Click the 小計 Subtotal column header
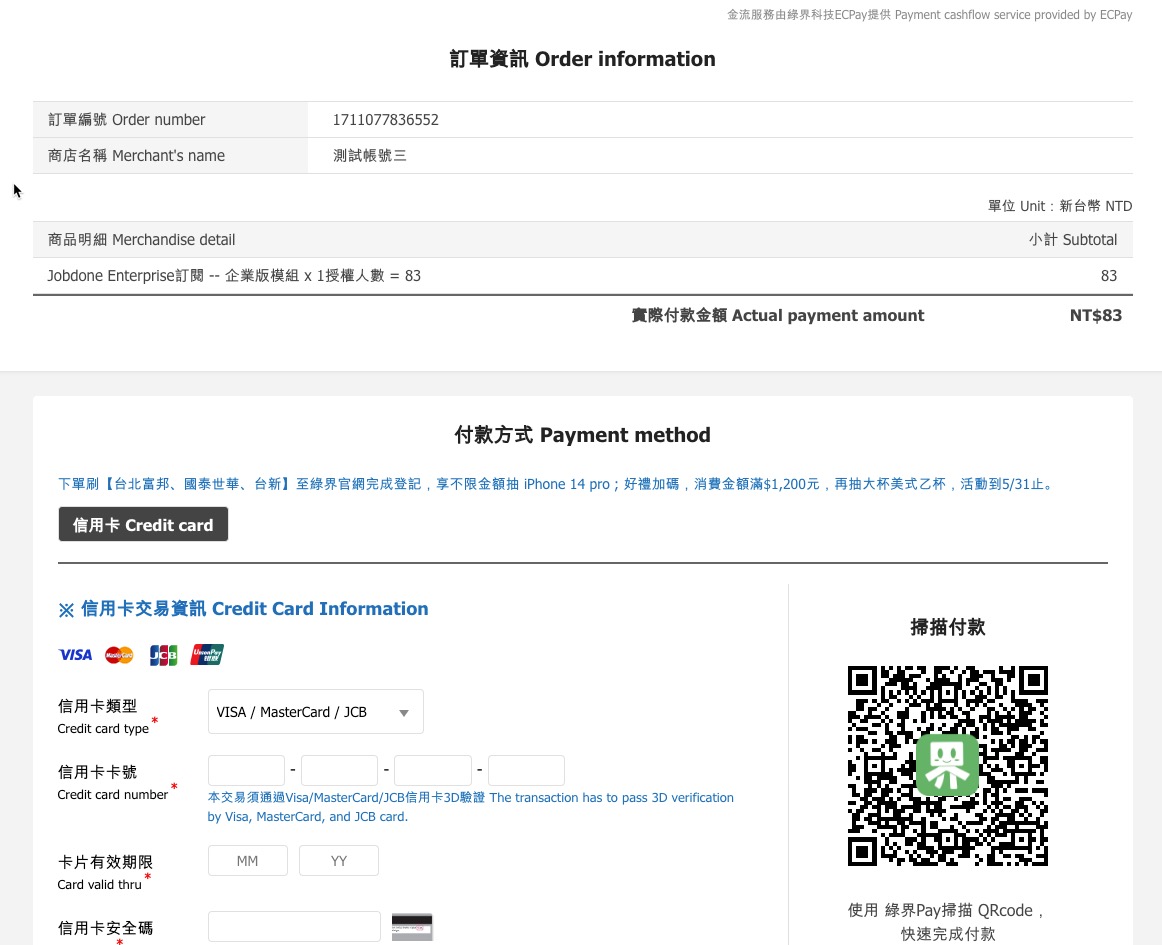Image resolution: width=1162 pixels, height=945 pixels. pos(1072,239)
